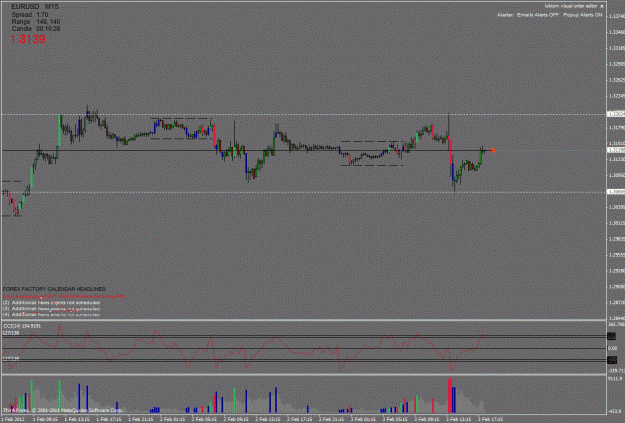The width and height of the screenshot is (625, 423).
Task: Click the Candle 00:10:28 countdown
Action: tap(35, 29)
